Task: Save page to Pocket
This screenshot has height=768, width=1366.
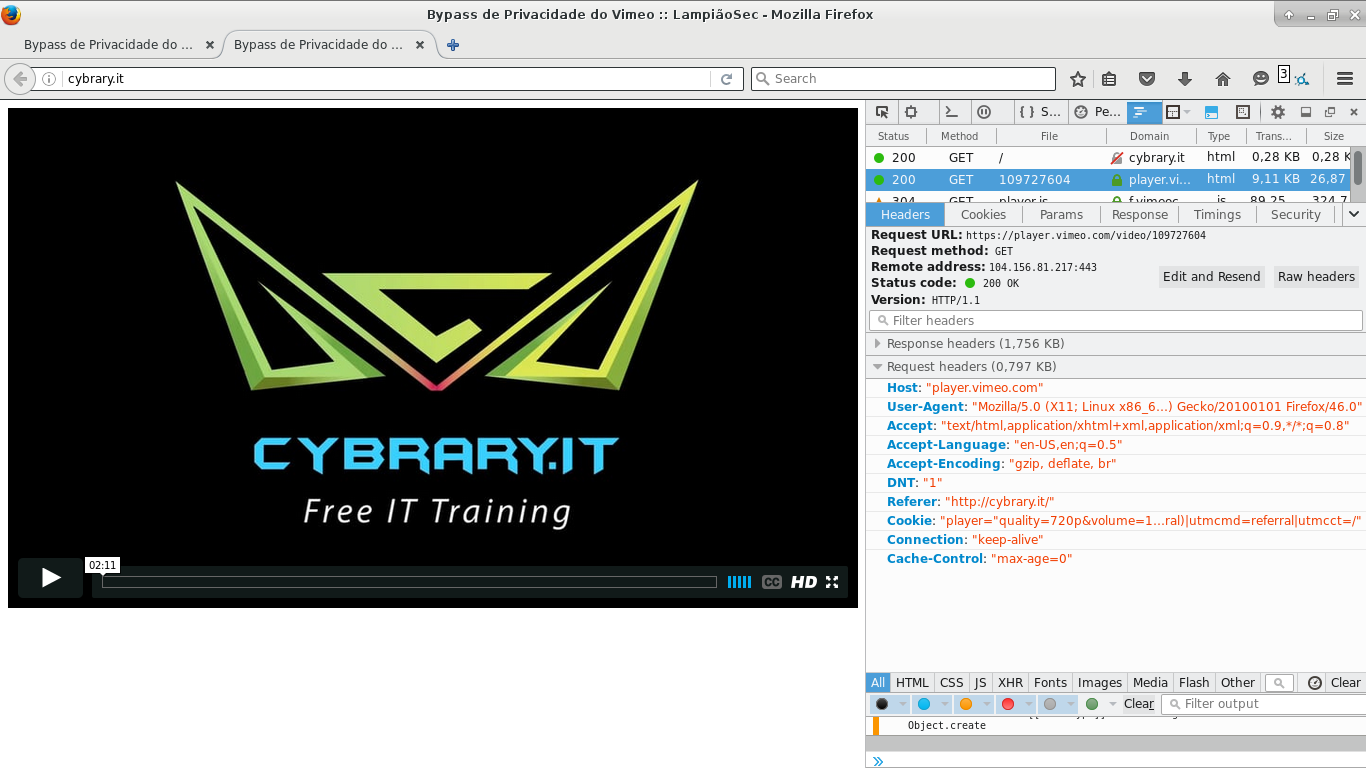Action: pos(1148,79)
